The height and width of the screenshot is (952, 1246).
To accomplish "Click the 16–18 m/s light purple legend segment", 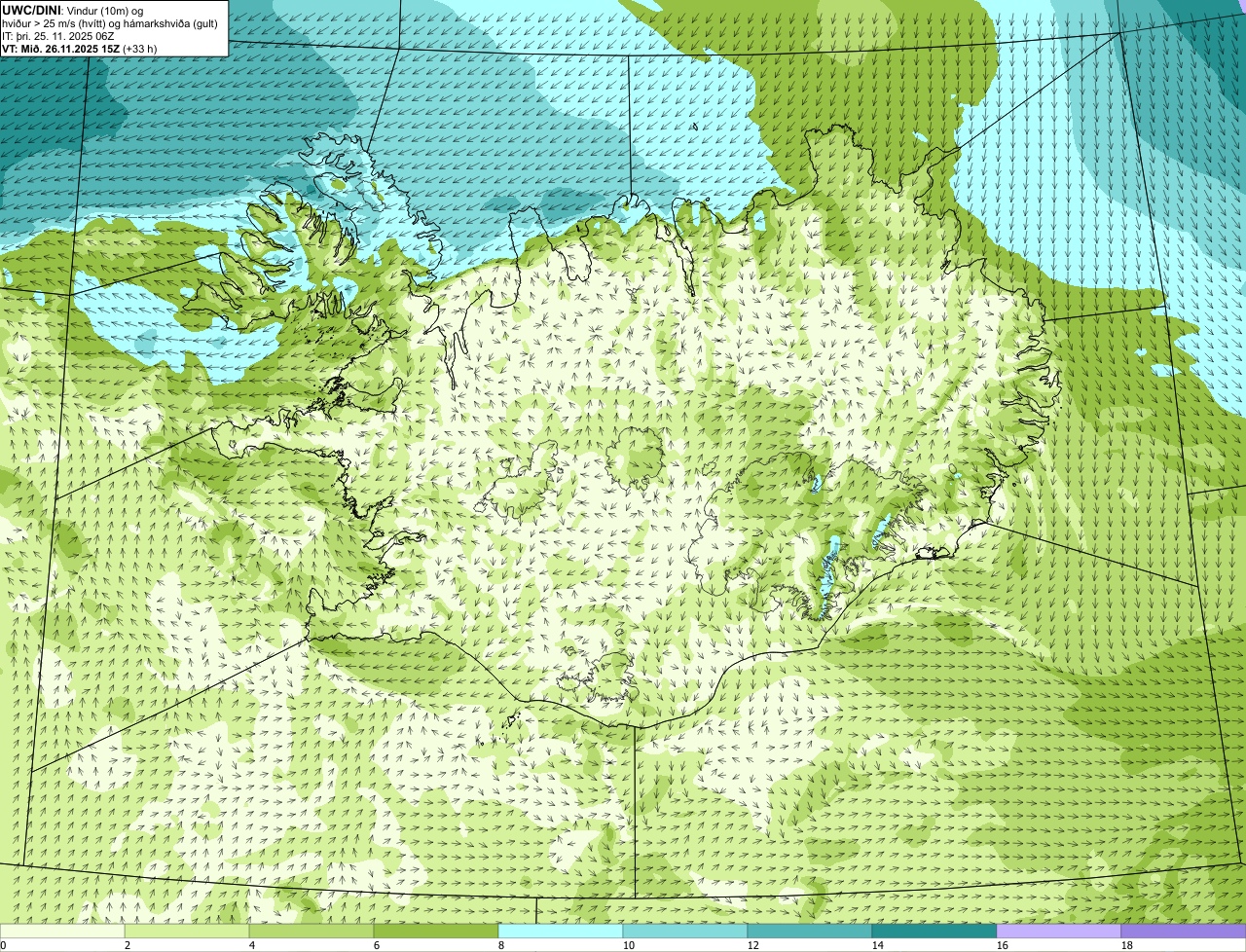I will [x=1059, y=931].
